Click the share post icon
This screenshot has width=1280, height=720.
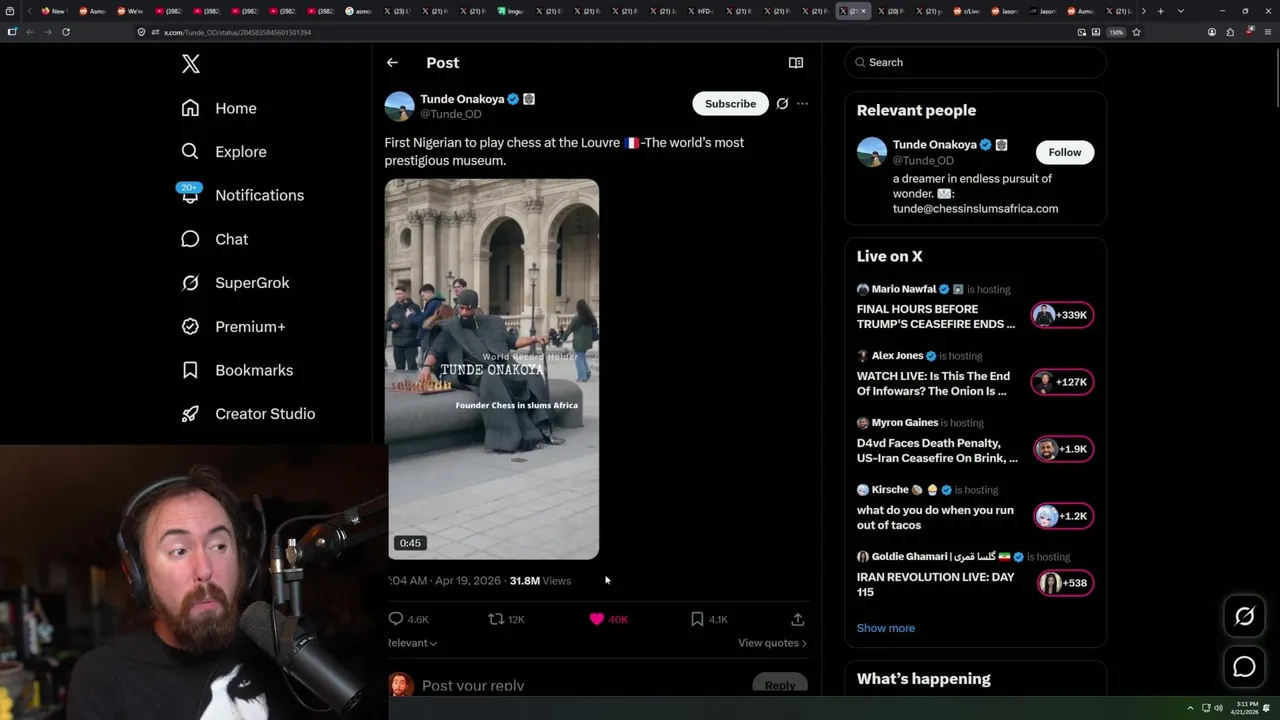(x=798, y=619)
